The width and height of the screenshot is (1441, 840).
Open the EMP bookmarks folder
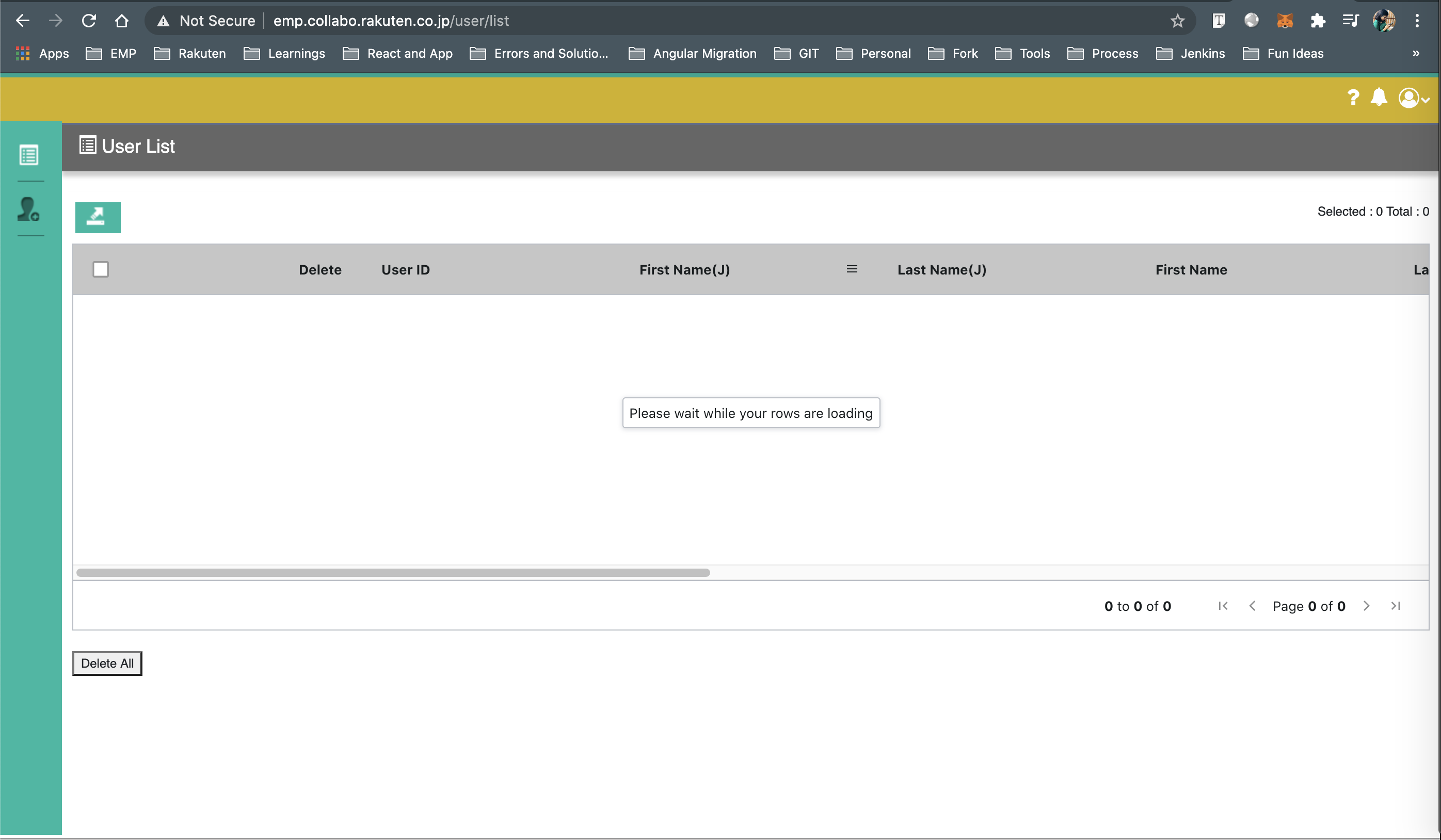111,53
